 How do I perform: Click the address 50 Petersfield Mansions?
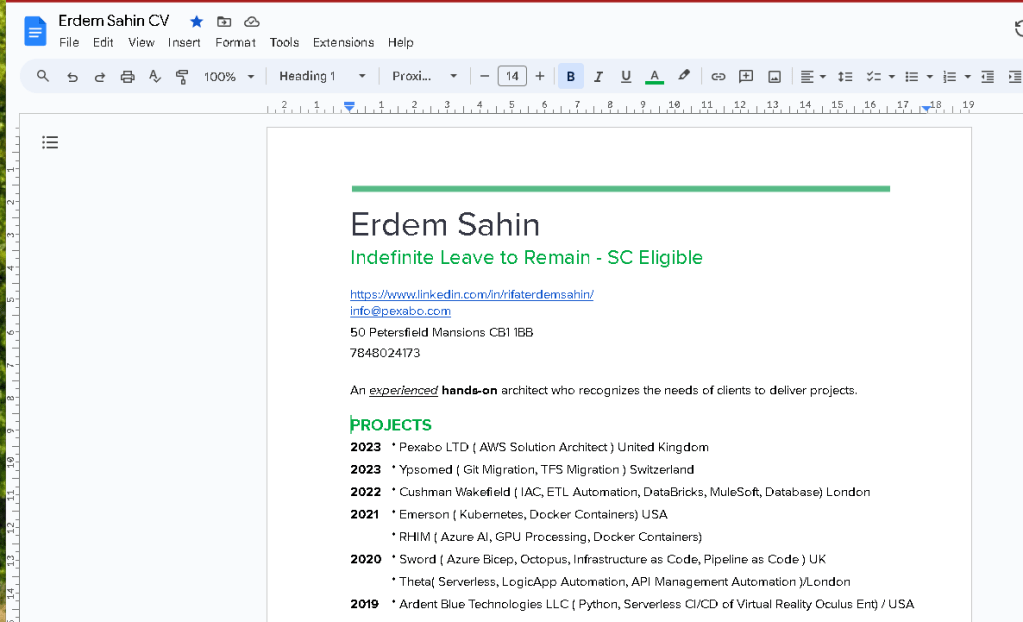point(442,332)
